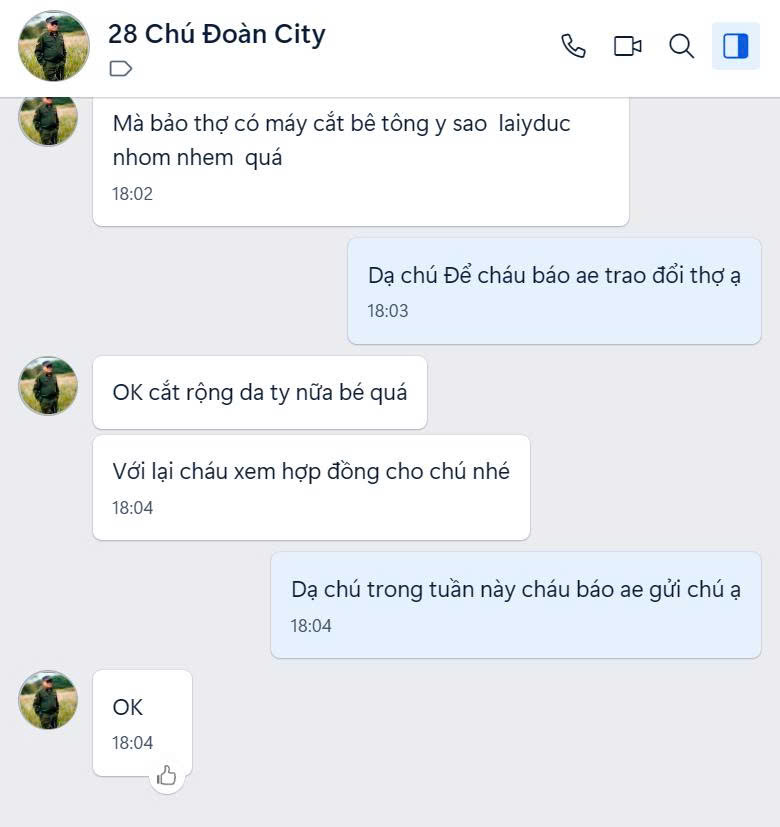Select sent message 'Dạ chú Để cháu báo ae'
This screenshot has height=827, width=780.
pyautogui.click(x=554, y=276)
